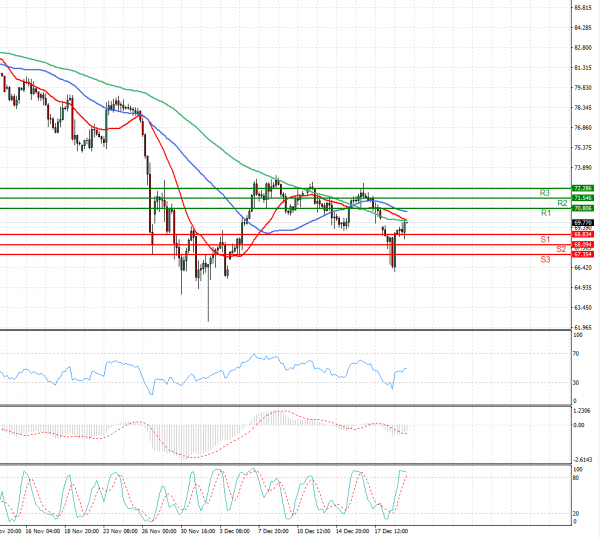Click the 79.830 price axis value
This screenshot has height=538, width=600.
tap(583, 88)
